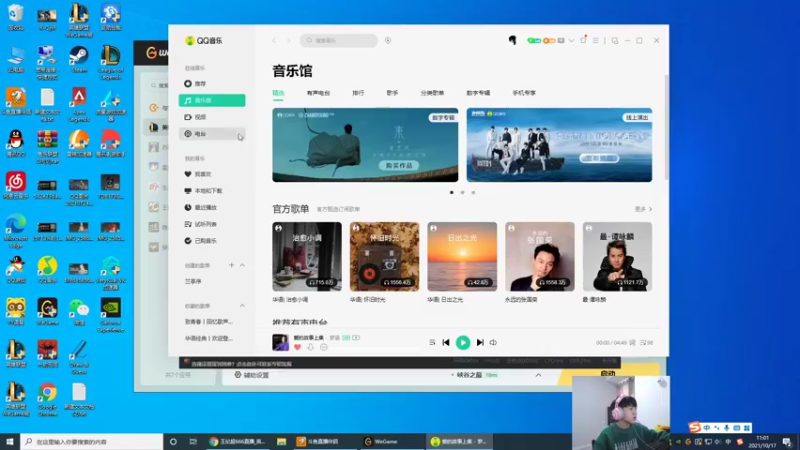Open 辅助设置 in WeGame window
800x450 pixels.
[x=252, y=375]
